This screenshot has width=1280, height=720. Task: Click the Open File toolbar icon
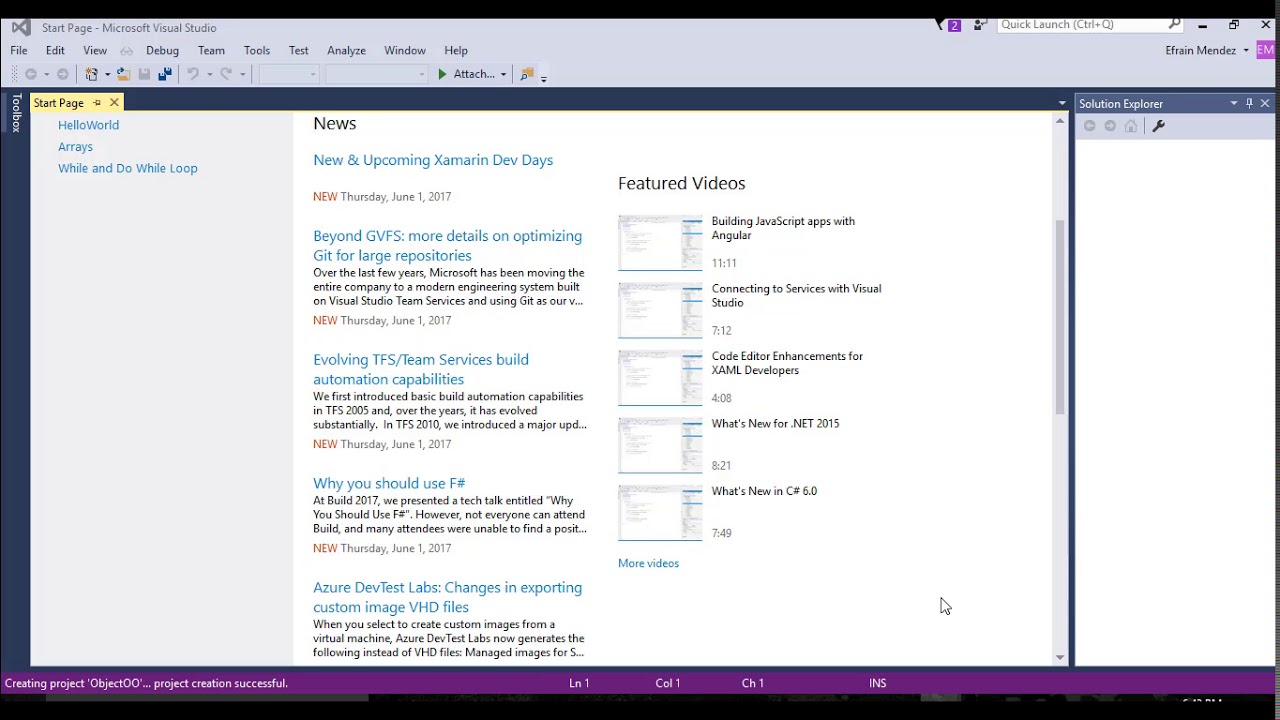point(123,74)
